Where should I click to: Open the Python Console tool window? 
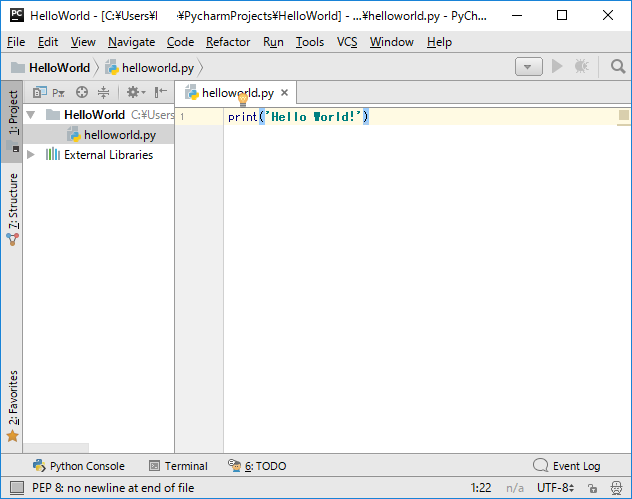[x=79, y=466]
